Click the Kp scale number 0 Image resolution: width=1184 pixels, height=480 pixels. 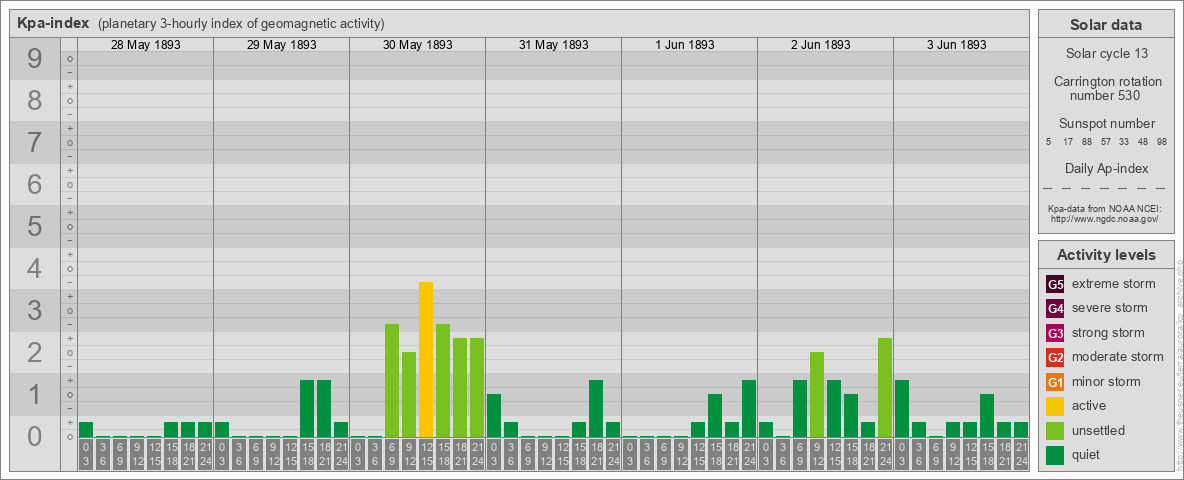click(x=34, y=437)
